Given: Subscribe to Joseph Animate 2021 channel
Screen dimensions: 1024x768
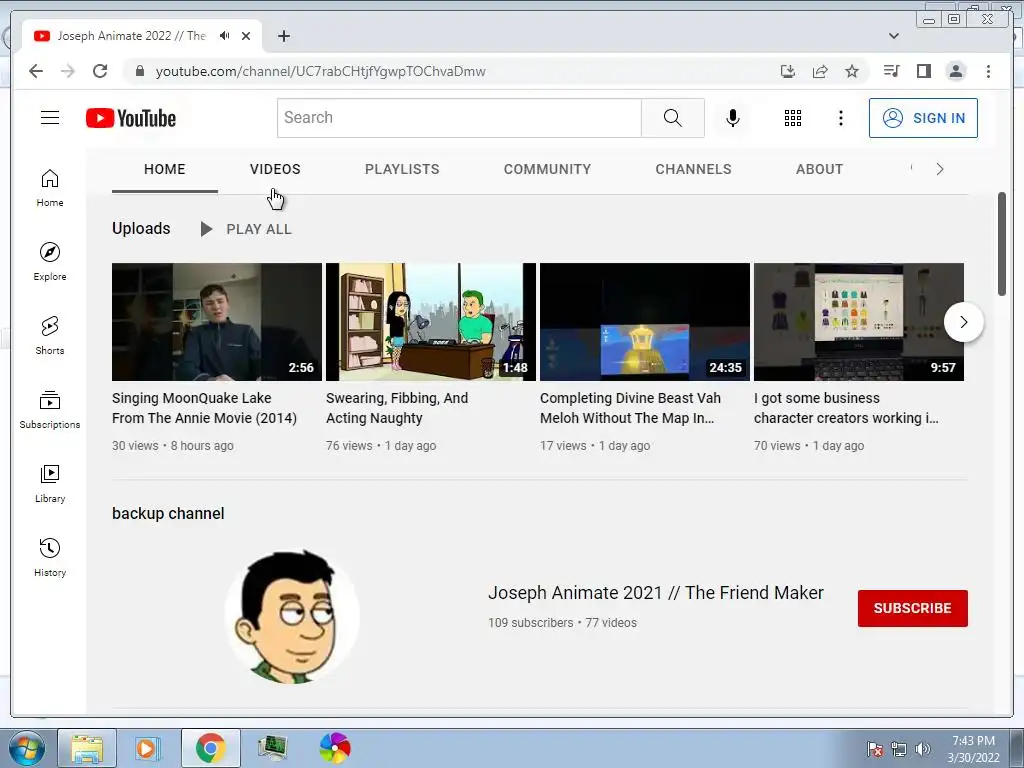Looking at the screenshot, I should pos(912,608).
